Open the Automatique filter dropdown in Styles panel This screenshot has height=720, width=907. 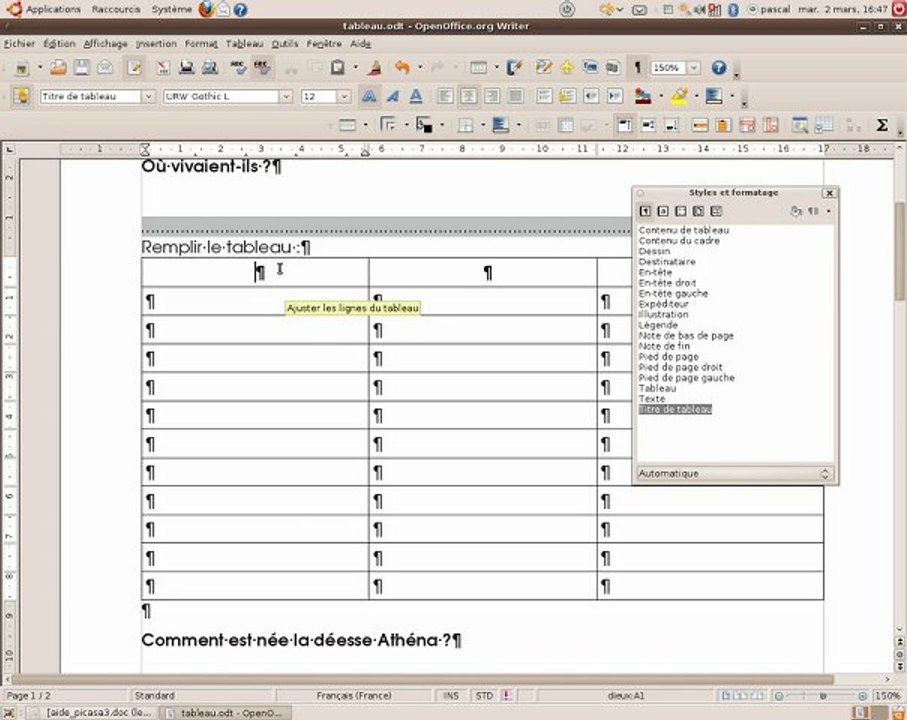[735, 474]
